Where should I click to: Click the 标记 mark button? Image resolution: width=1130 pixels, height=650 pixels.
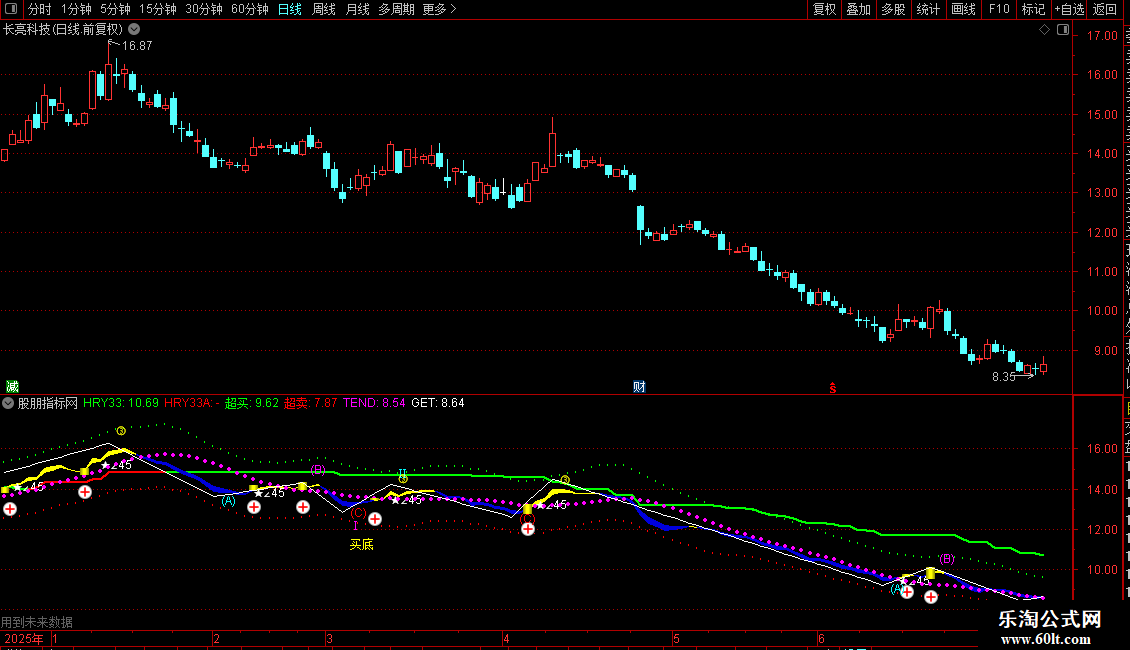coord(1033,9)
